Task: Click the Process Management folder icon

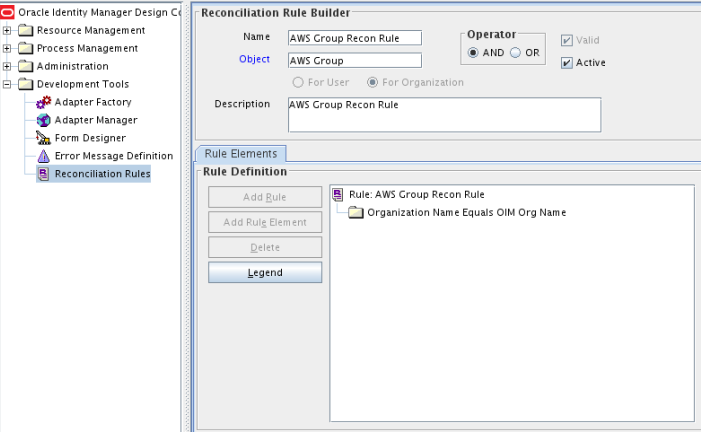Action: click(x=25, y=48)
